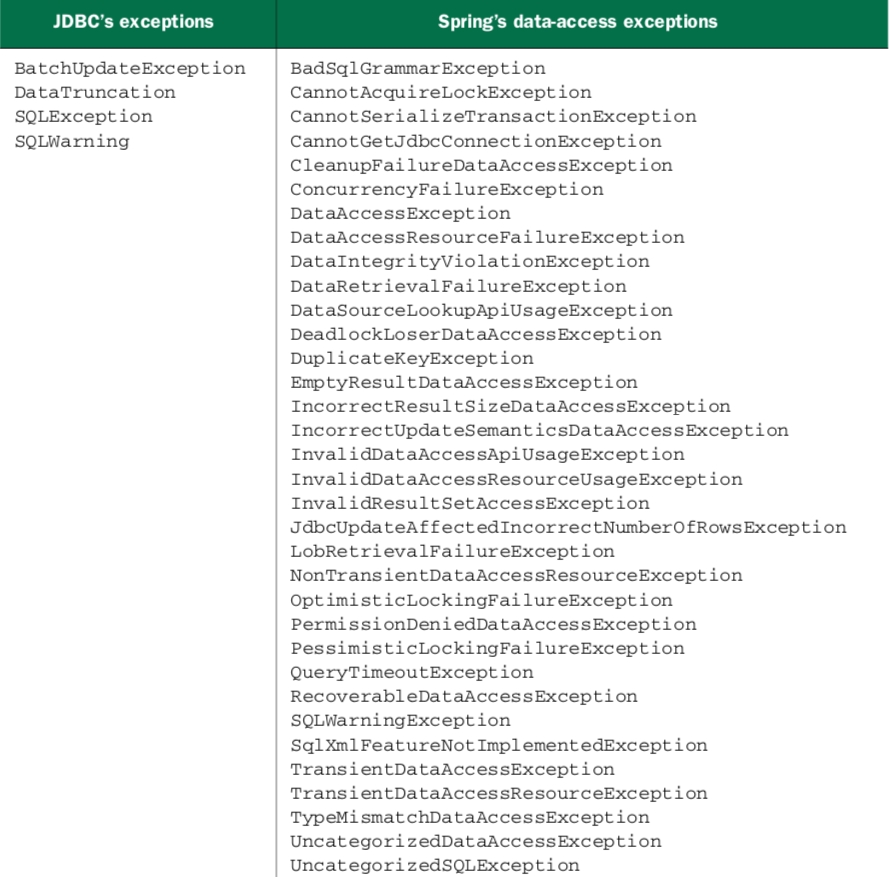Viewport: 890px width, 877px height.
Task: Select IncorrectResultSizeDataAccessException
Action: [510, 406]
